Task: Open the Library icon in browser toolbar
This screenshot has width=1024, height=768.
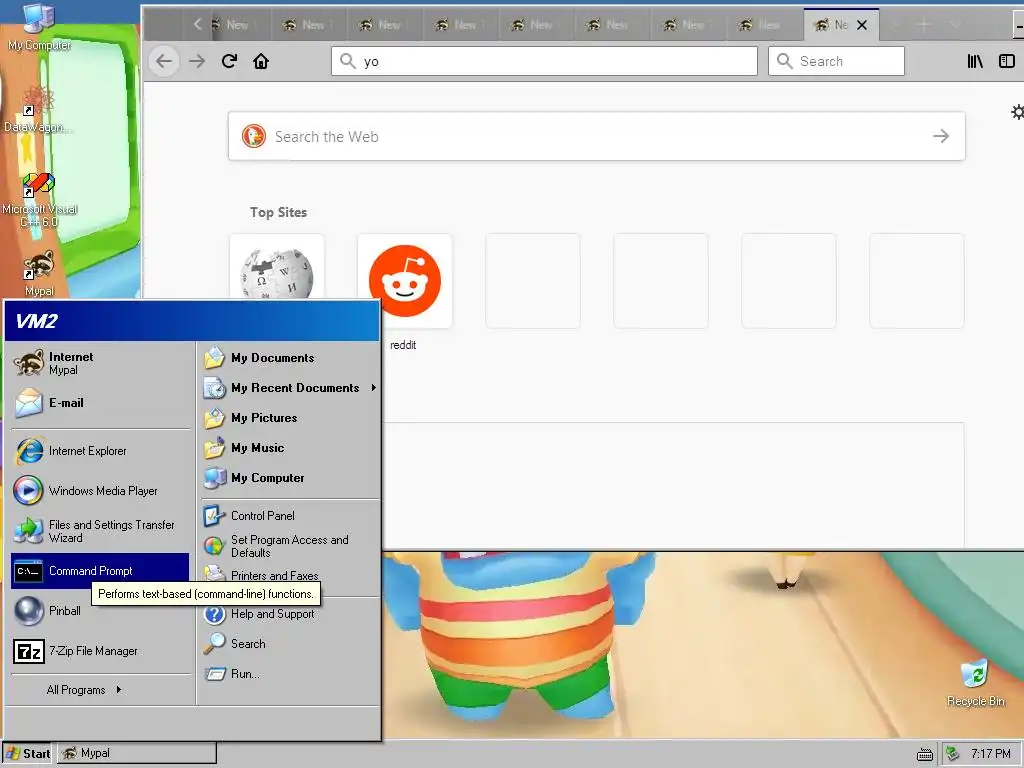Action: (975, 61)
